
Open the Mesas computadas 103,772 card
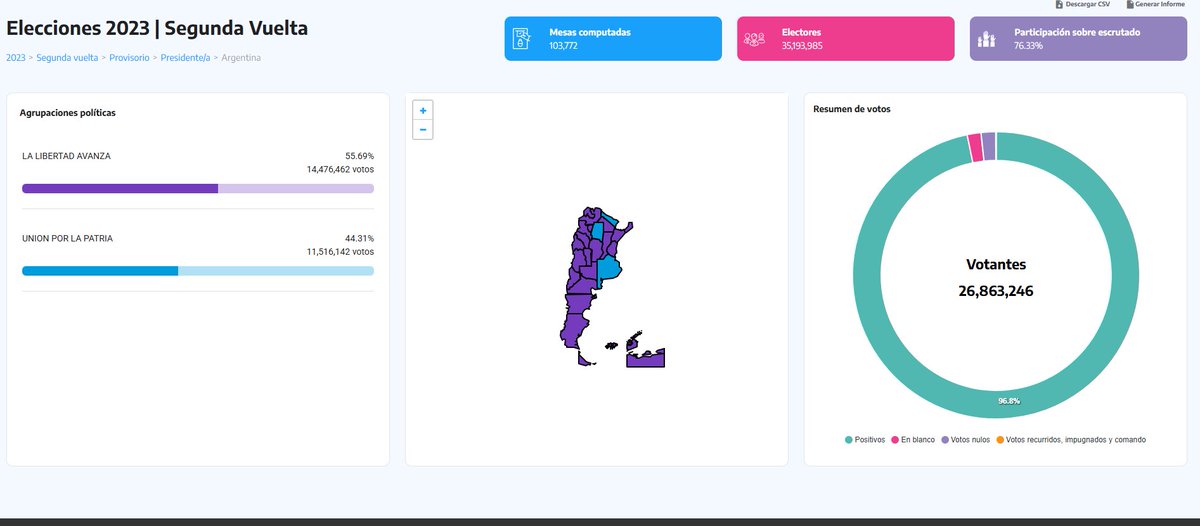click(x=613, y=39)
